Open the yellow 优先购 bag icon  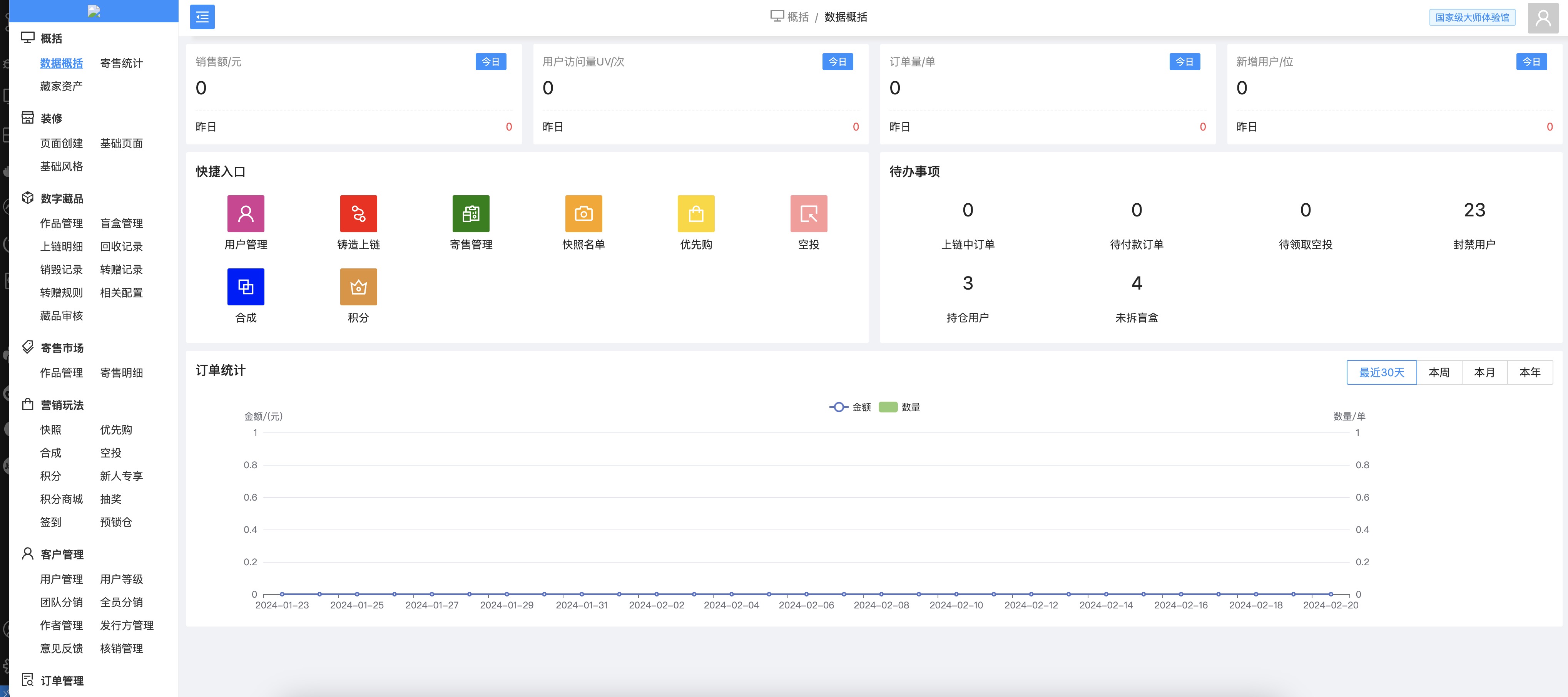(x=696, y=213)
